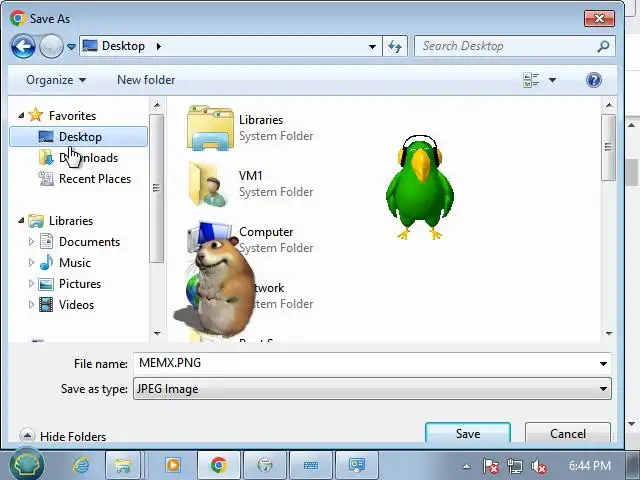Select the Favorites star header
640x480 pixels.
[x=62, y=116]
